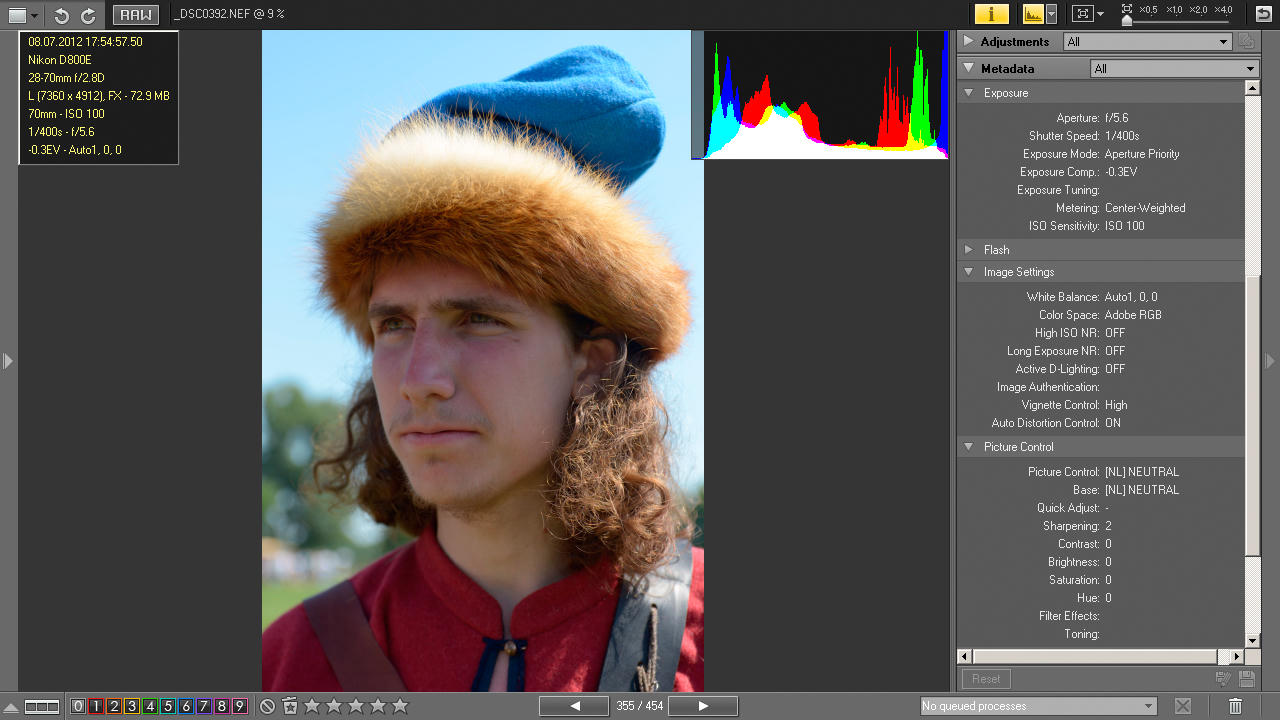Open the focus point display dropdown arrow

click(x=1100, y=14)
